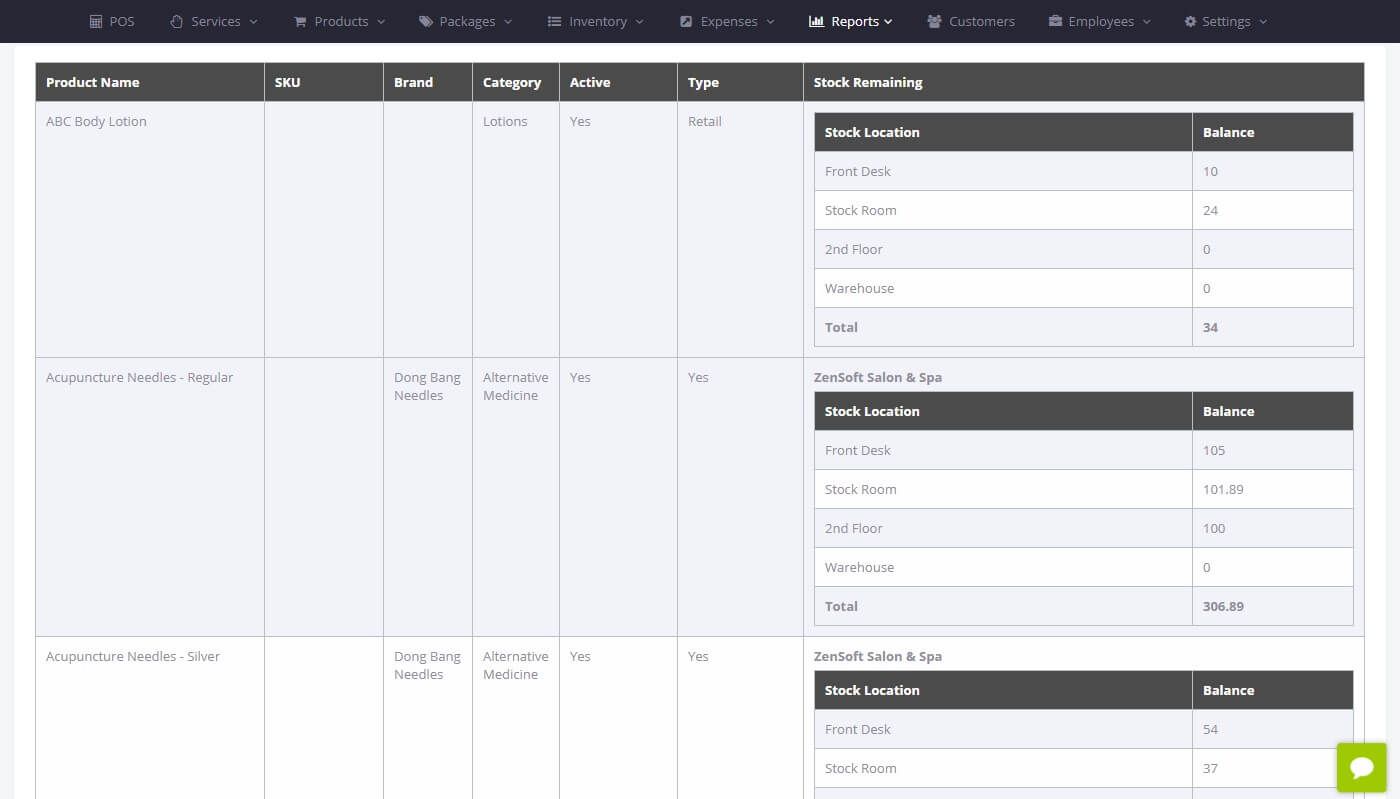Click the Inventory list icon
Image resolution: width=1400 pixels, height=799 pixels.
click(x=554, y=21)
